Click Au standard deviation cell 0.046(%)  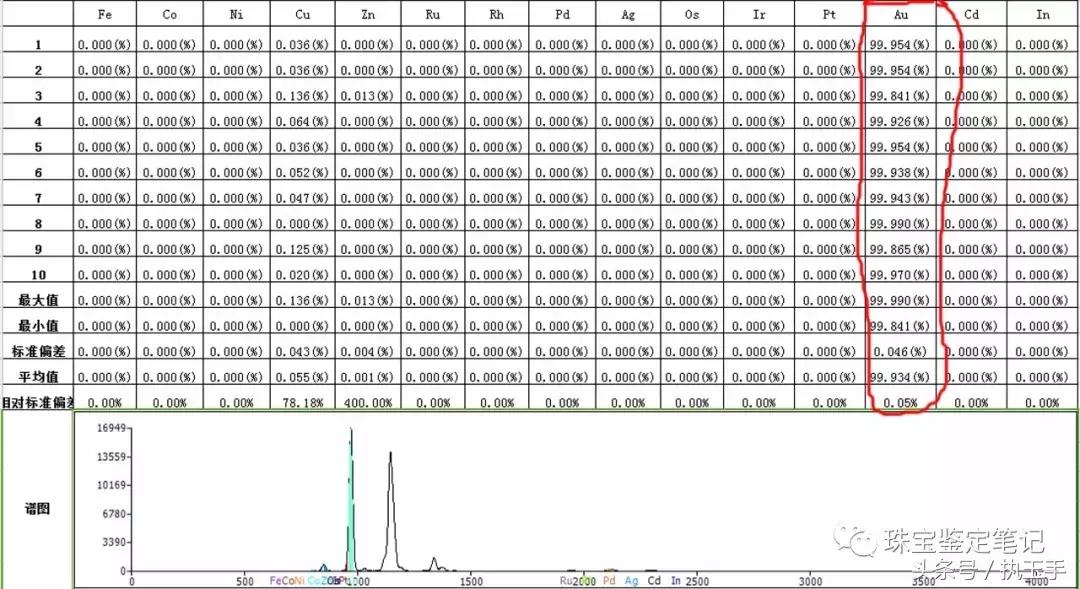(901, 351)
